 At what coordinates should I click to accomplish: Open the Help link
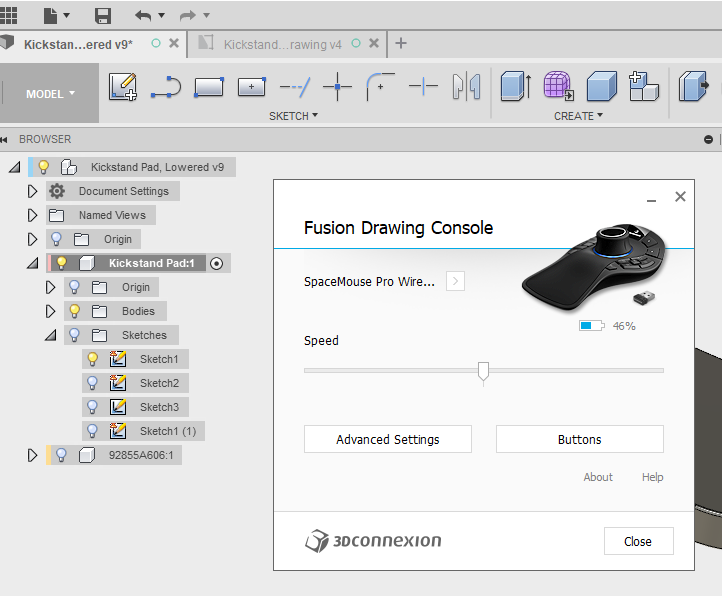click(x=652, y=477)
